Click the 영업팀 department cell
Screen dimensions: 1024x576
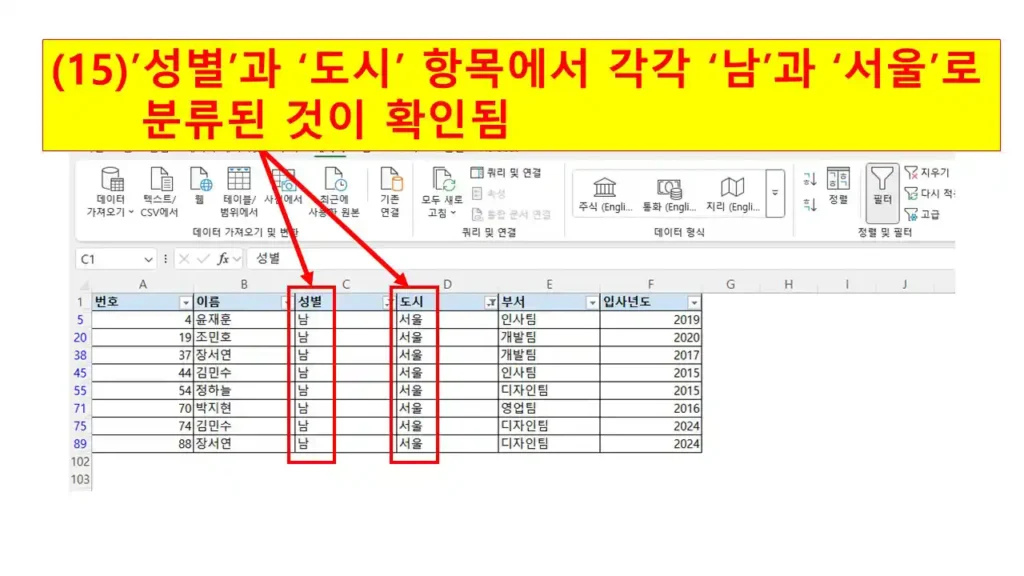[549, 408]
